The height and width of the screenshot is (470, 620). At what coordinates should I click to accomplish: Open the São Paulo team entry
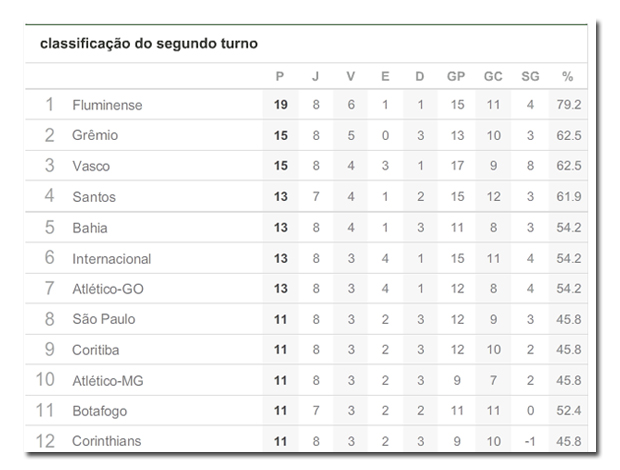[103, 320]
